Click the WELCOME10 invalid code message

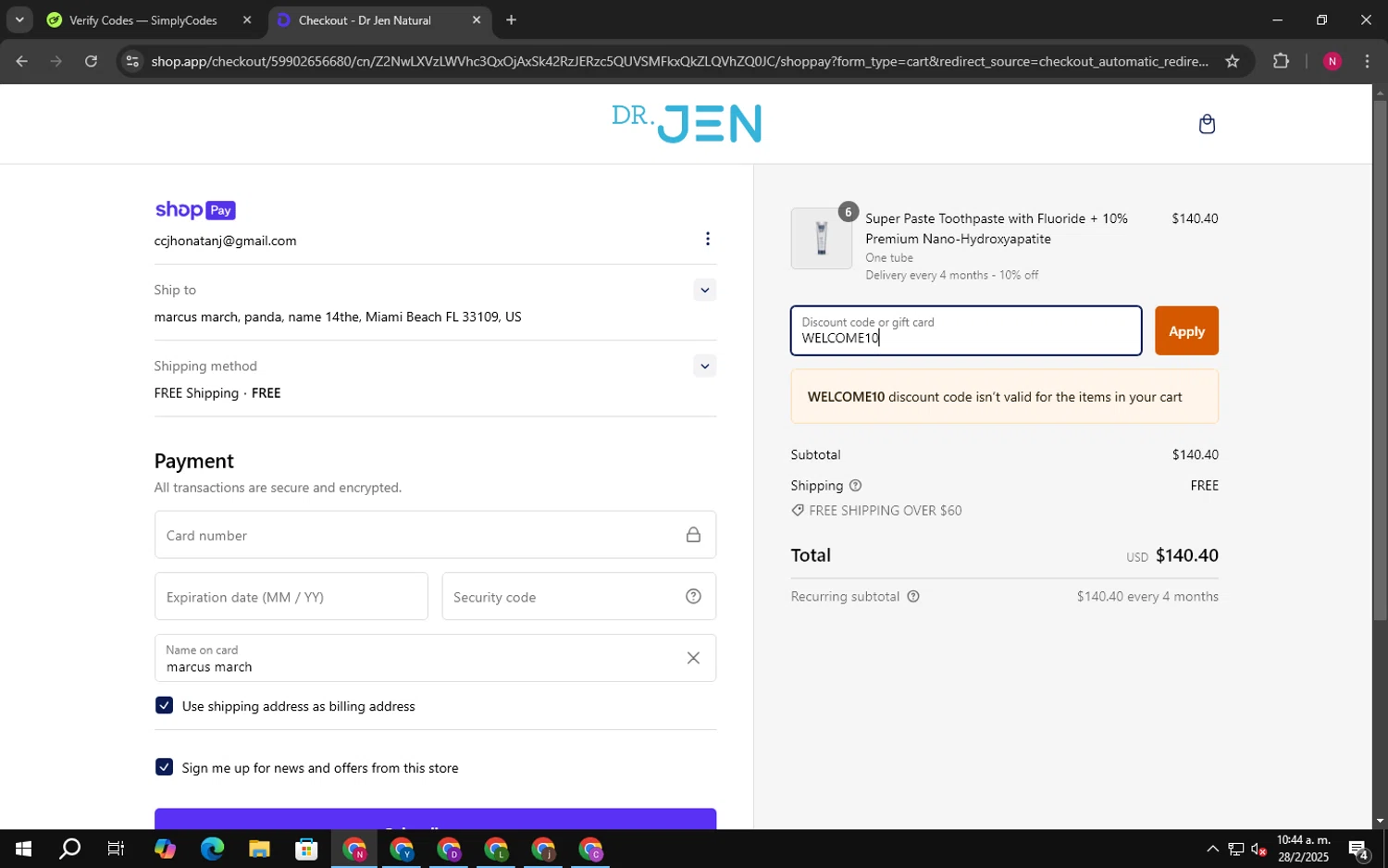coord(1005,397)
